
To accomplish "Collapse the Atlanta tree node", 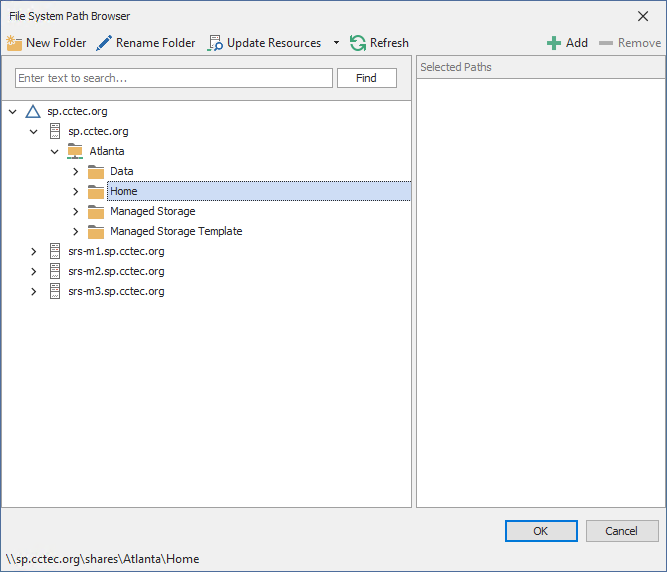I will (x=54, y=151).
